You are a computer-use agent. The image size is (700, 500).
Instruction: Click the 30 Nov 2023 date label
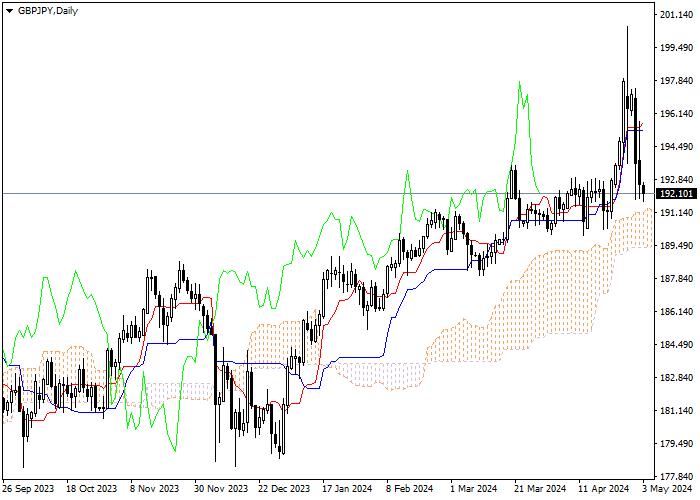click(x=221, y=489)
